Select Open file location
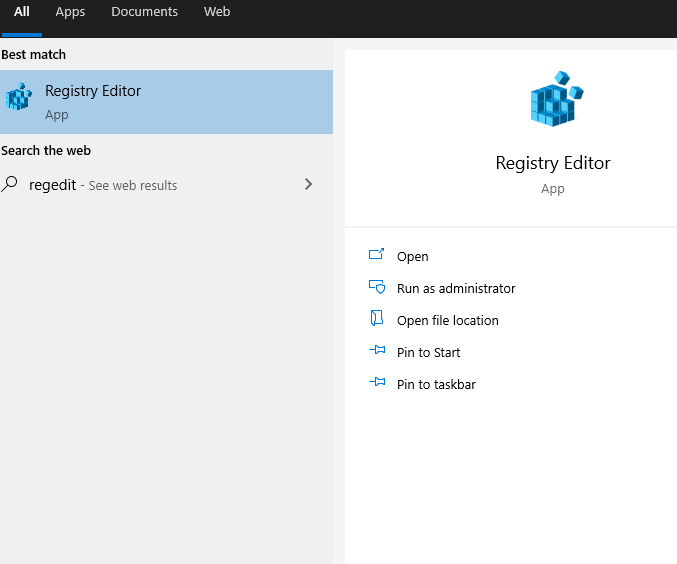Viewport: 677px width, 564px height. point(448,320)
